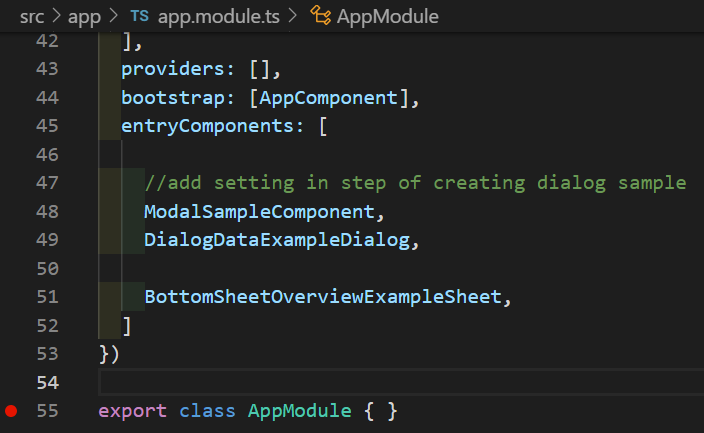704x433 pixels.
Task: Click 'BottomSheetOverviewExampleSheet' on line 51
Action: tap(323, 297)
